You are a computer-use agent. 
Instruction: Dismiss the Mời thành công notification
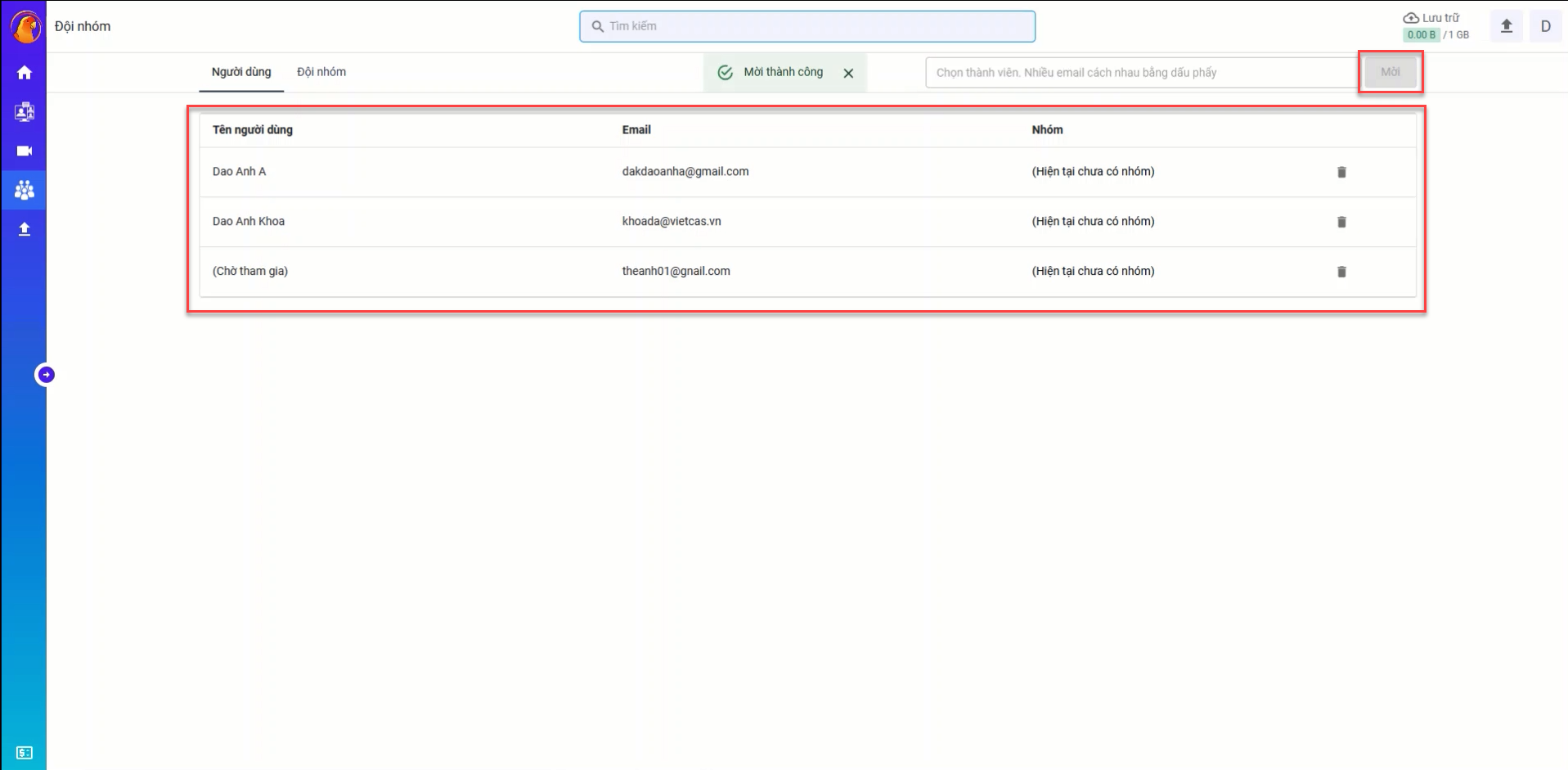(x=848, y=73)
